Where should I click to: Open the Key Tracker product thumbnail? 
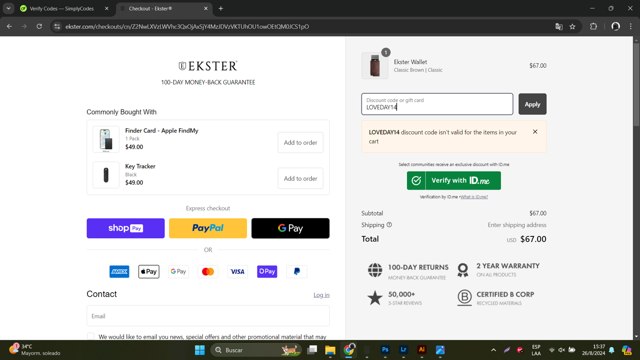tap(106, 175)
